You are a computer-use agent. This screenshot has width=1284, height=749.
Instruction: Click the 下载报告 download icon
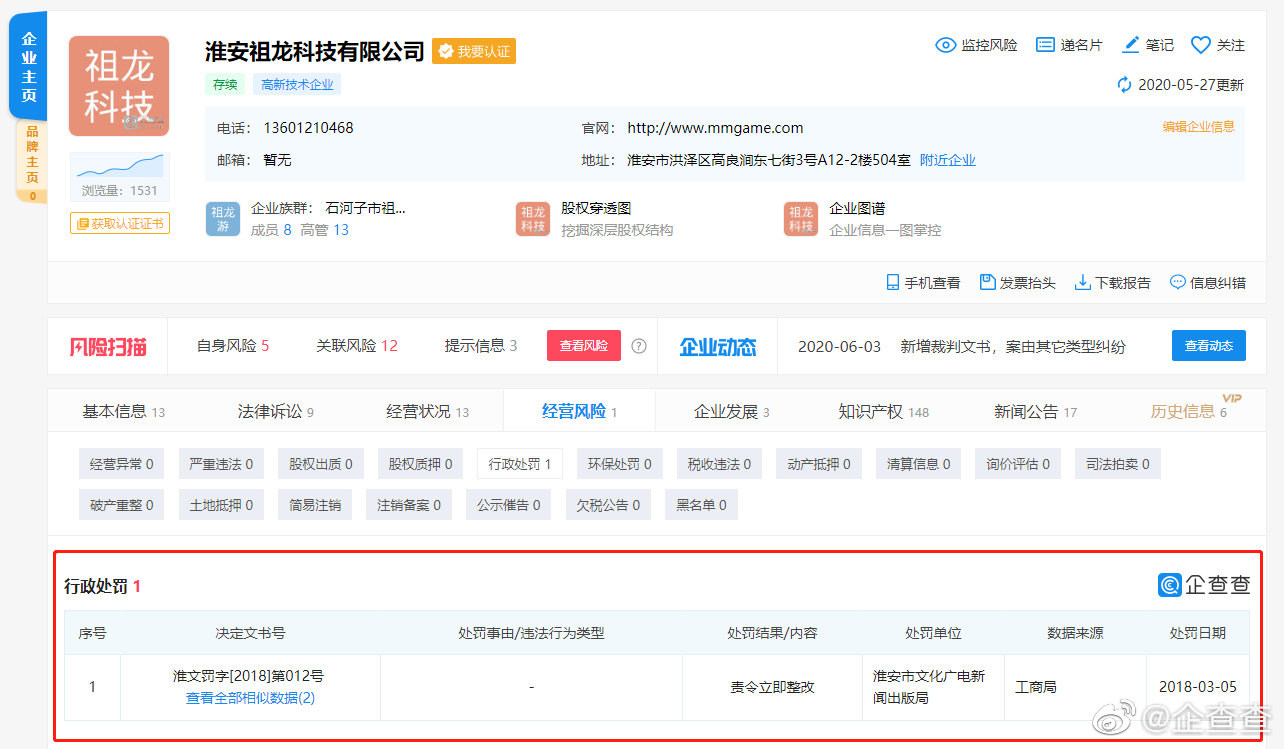coord(1082,282)
